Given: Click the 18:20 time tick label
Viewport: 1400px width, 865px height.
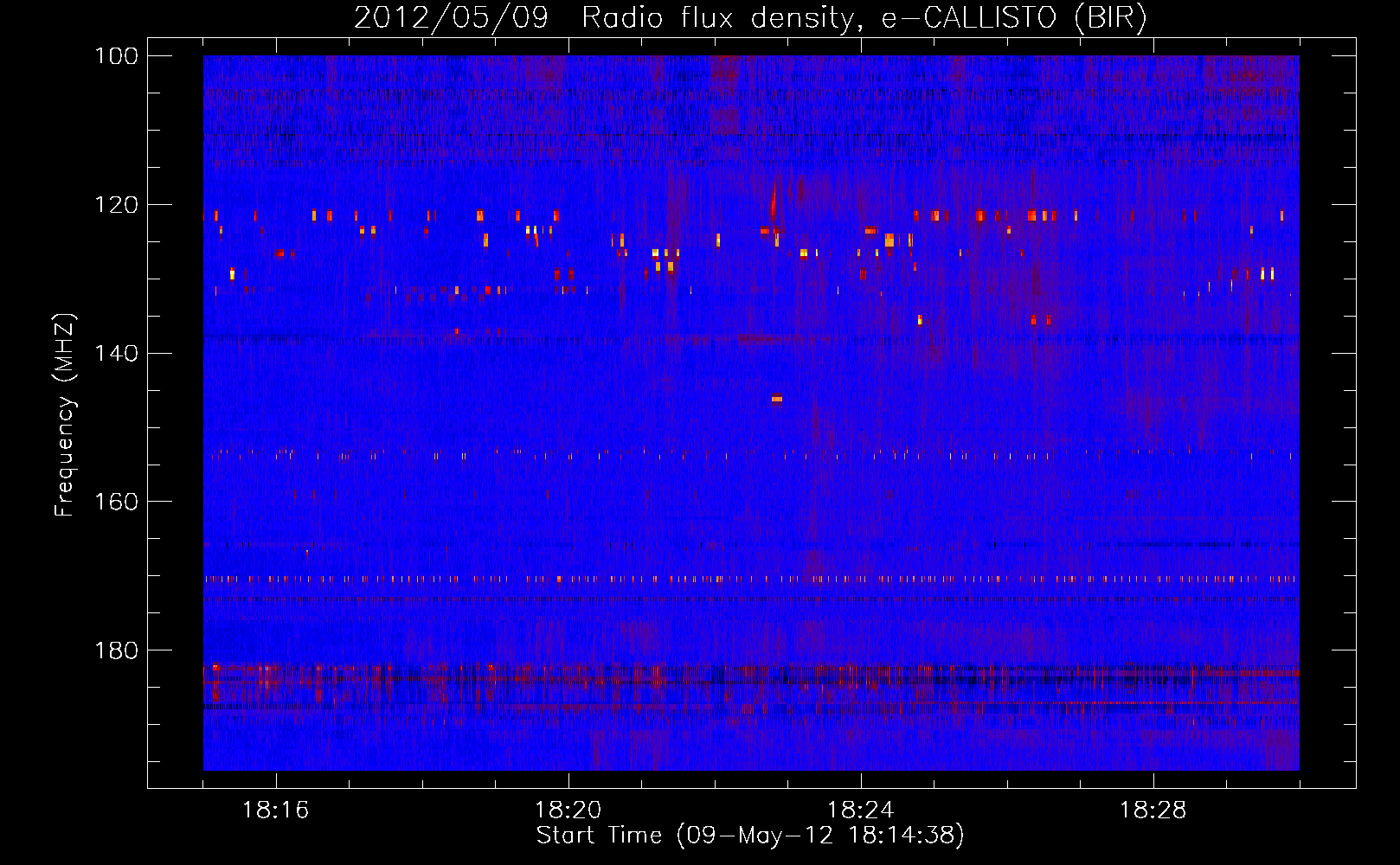Looking at the screenshot, I should [568, 811].
